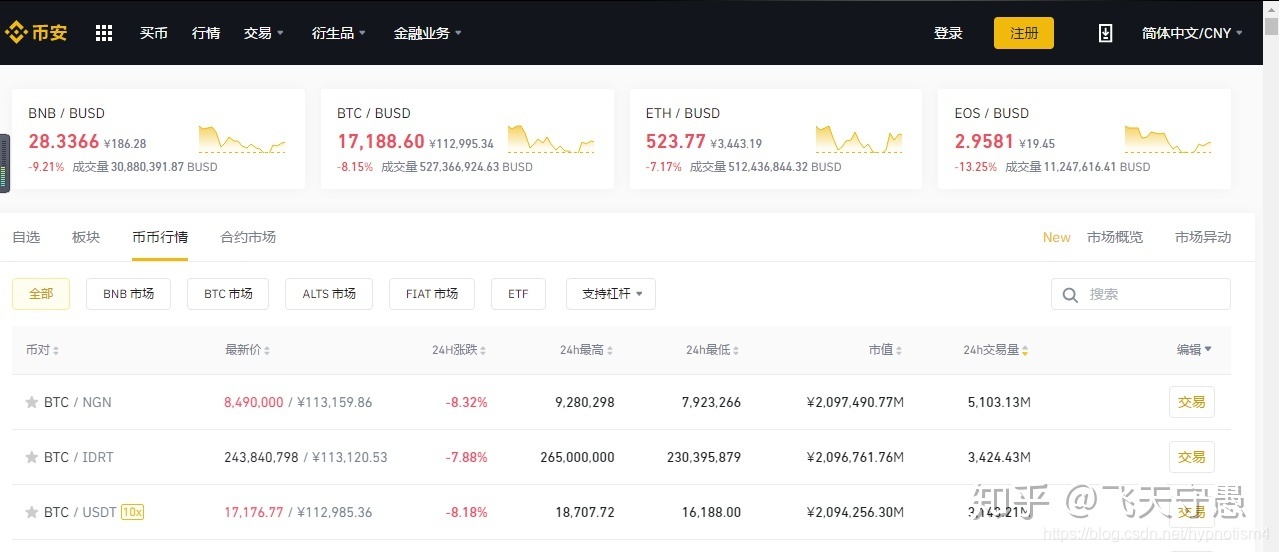Star the BTC / USDT pair
This screenshot has width=1279, height=552.
32,512
